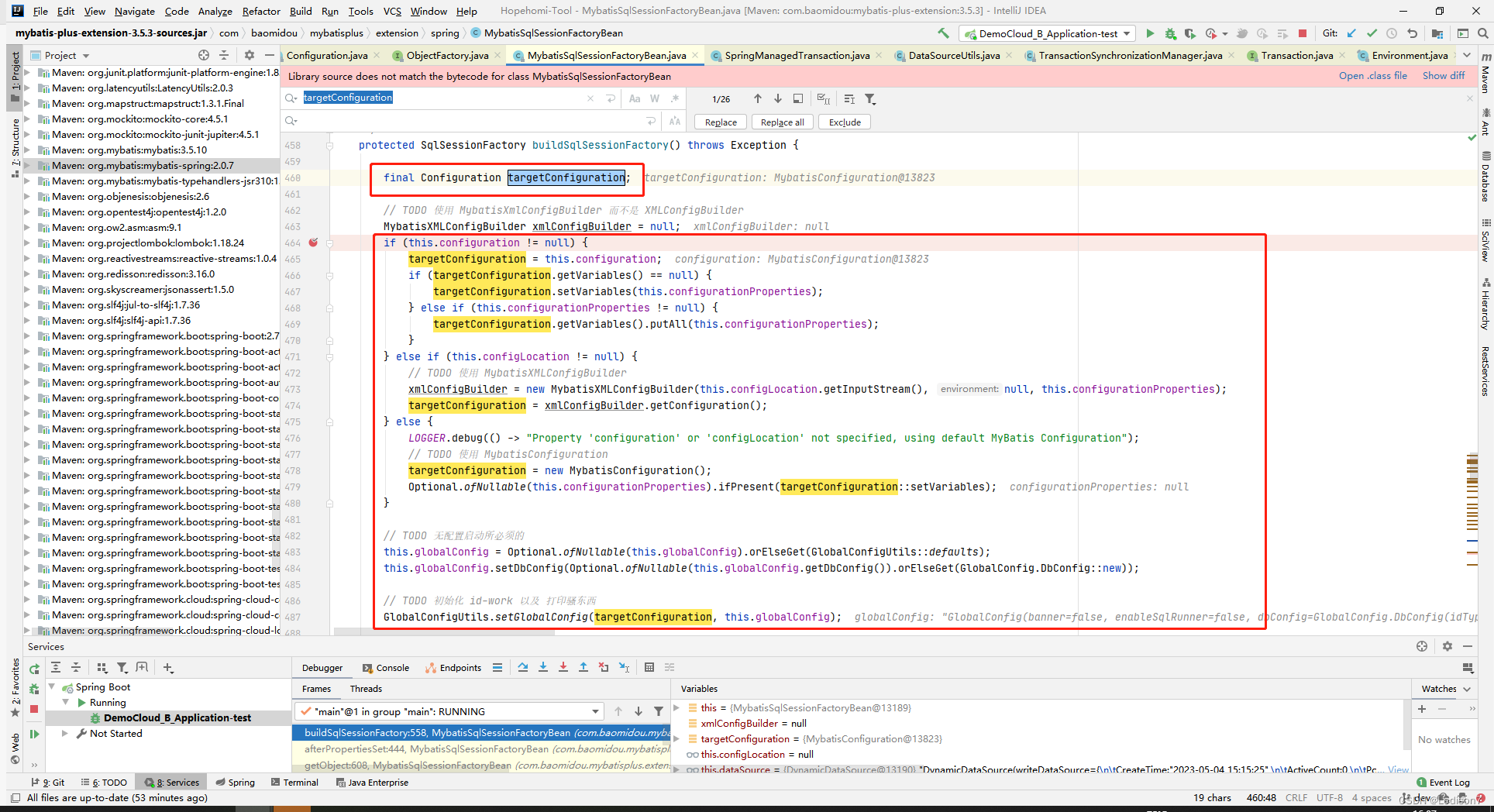Open run configuration dropdown DemoCloud_B_Application-test

[1047, 33]
